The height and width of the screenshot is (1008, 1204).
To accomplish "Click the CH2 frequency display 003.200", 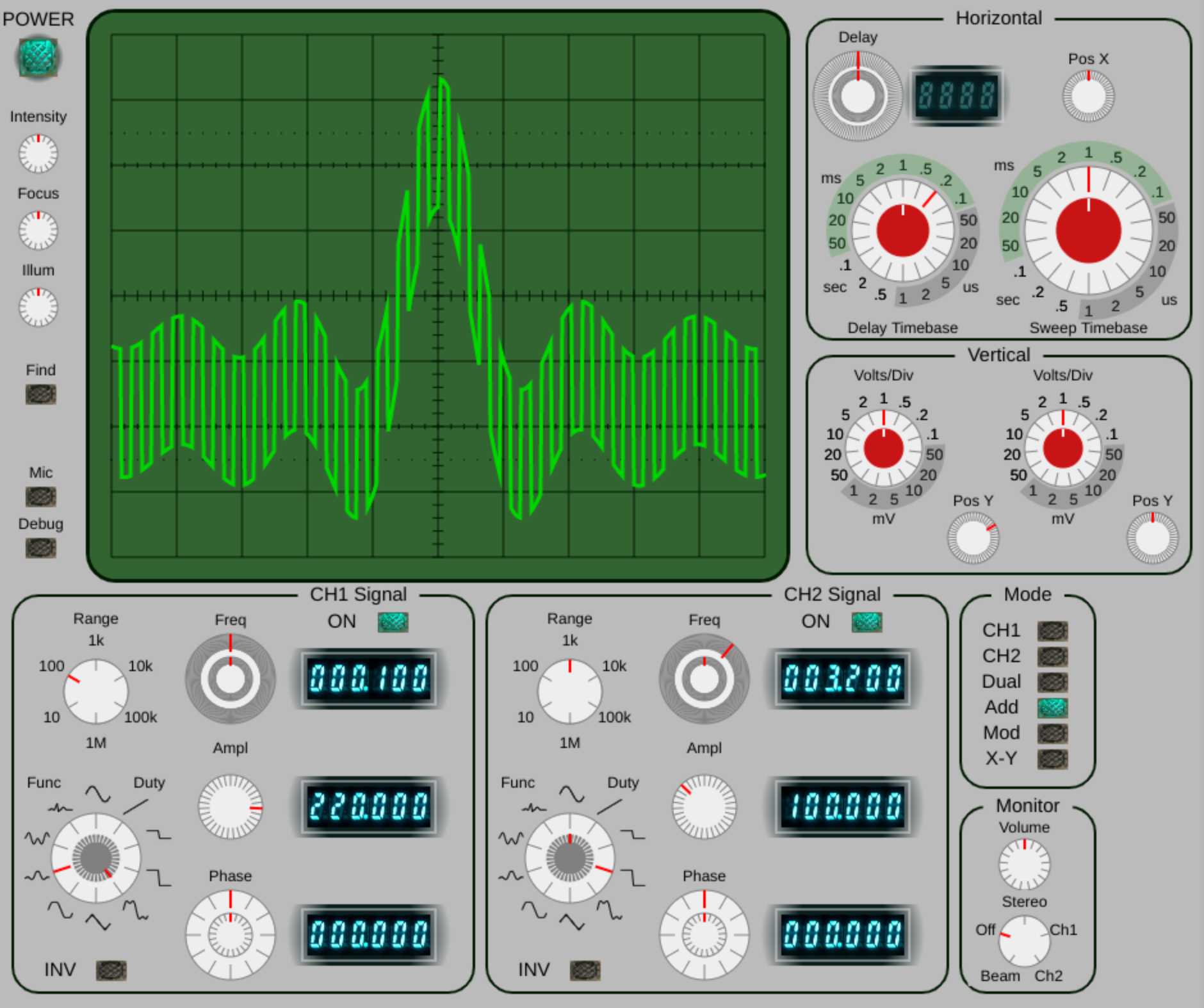I will pos(842,679).
